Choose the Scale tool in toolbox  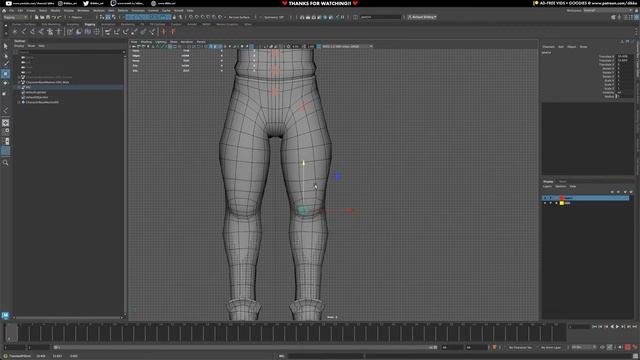(x=5, y=93)
